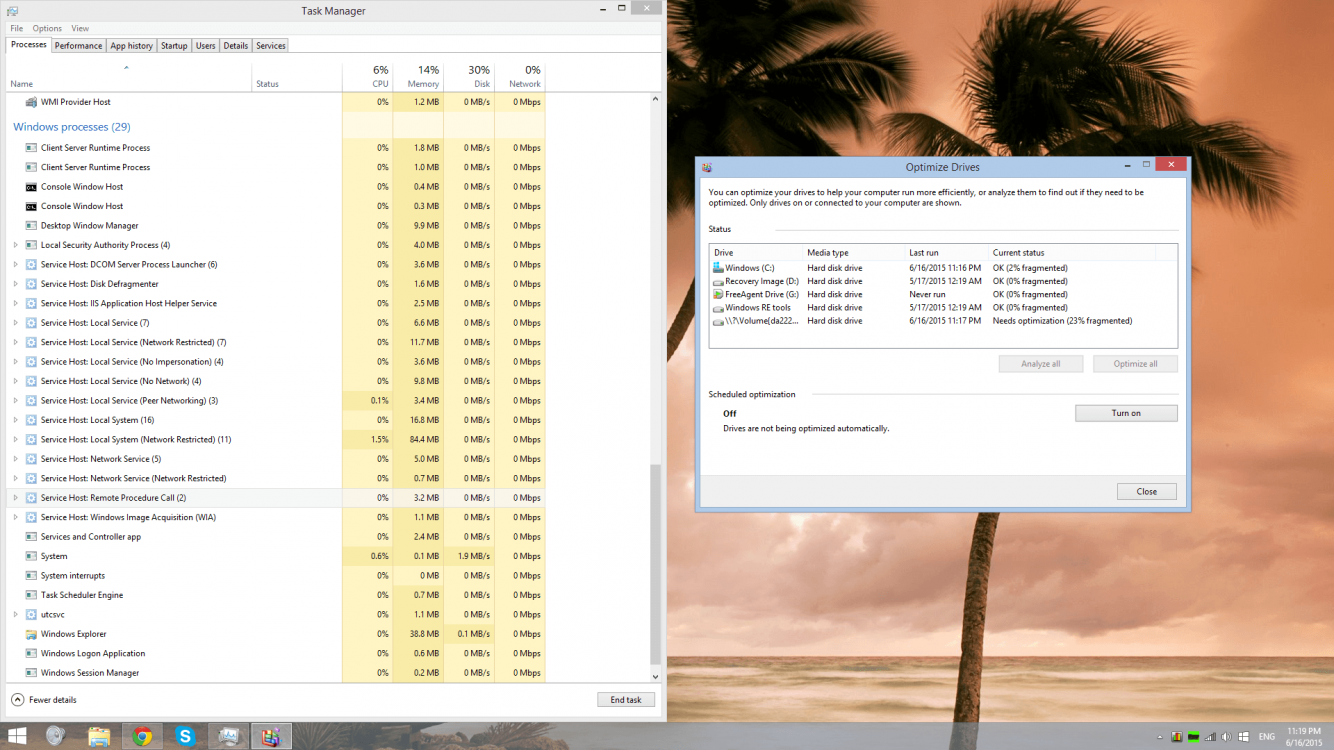
Task: Turn on scheduled optimization
Action: coord(1126,413)
